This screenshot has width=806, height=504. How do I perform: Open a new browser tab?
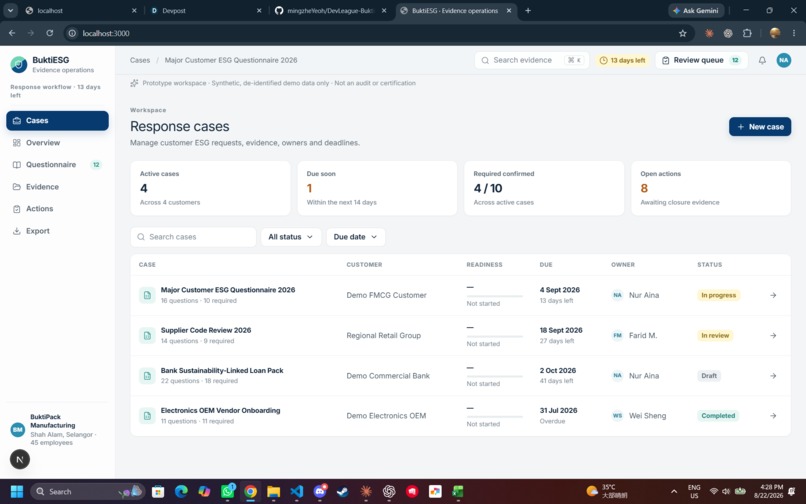point(528,10)
